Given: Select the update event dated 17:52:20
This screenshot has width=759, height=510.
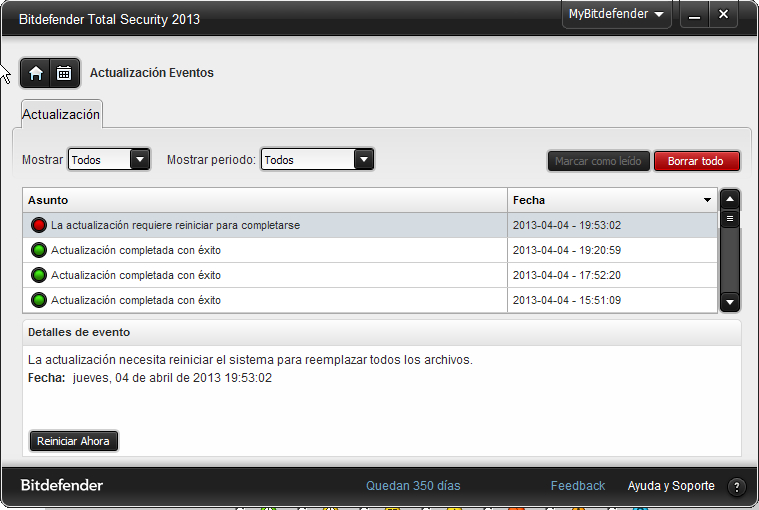Looking at the screenshot, I should coord(370,275).
